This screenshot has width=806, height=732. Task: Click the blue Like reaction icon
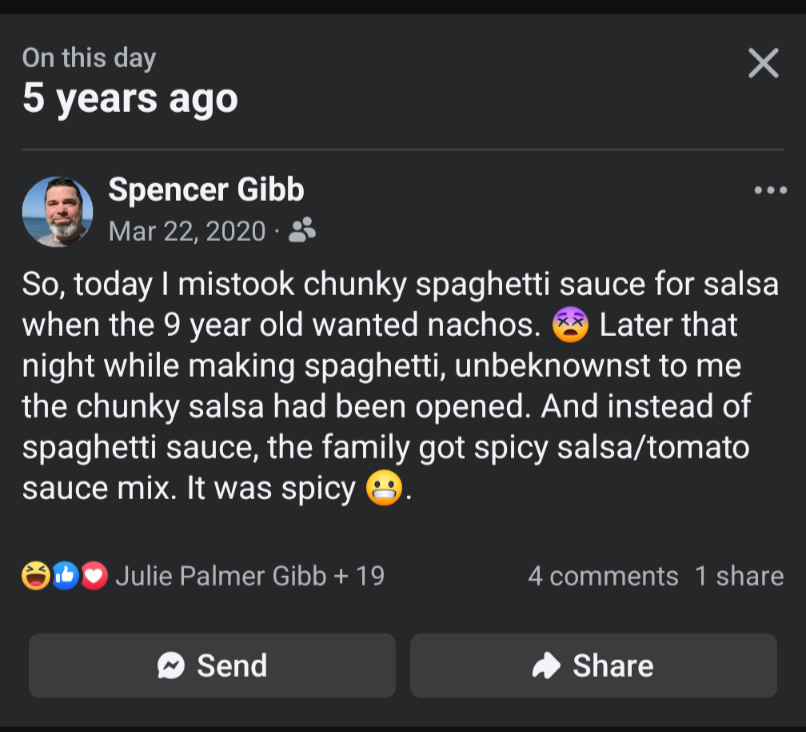tap(65, 576)
